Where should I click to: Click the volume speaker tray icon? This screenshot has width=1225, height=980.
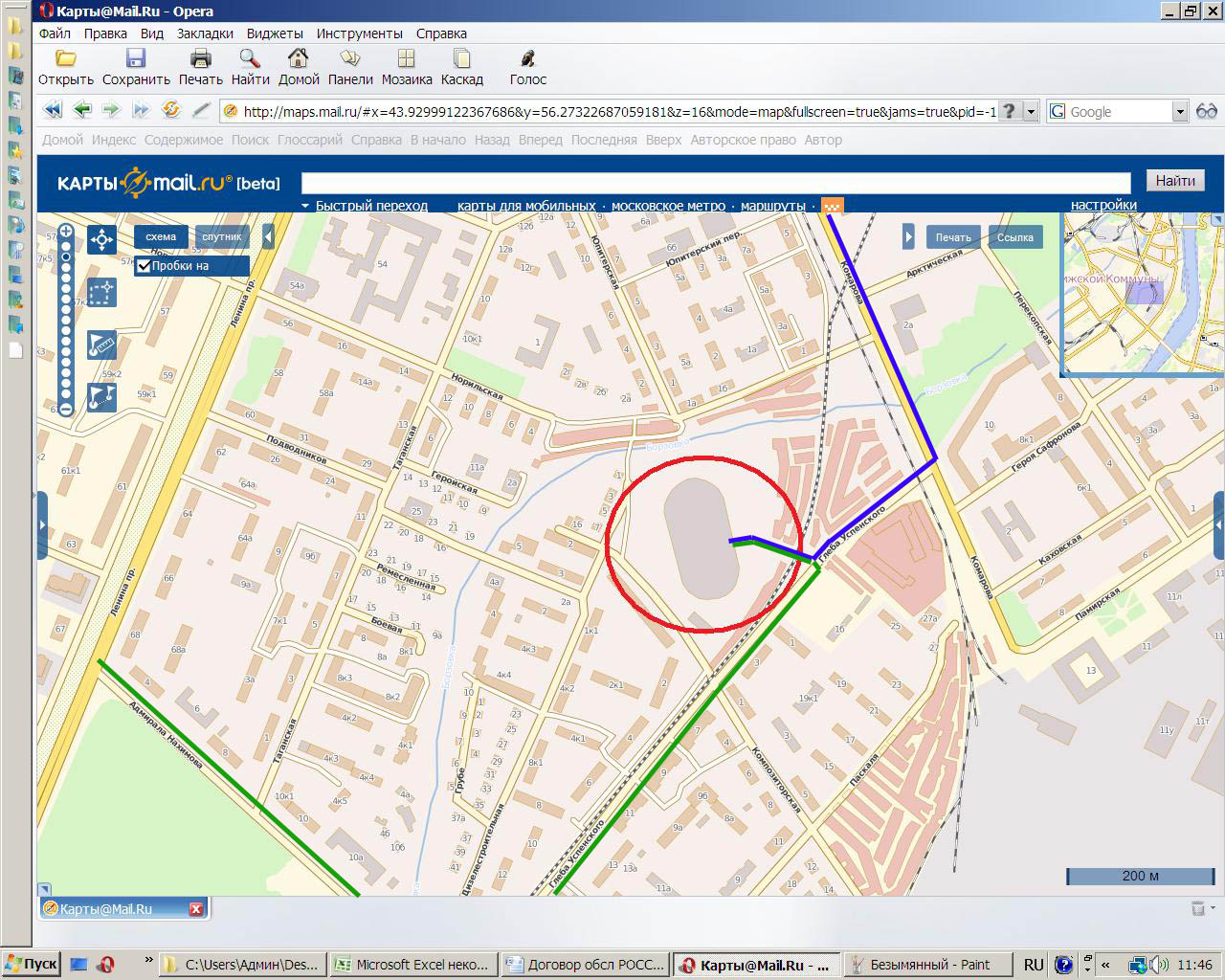coord(1159,964)
